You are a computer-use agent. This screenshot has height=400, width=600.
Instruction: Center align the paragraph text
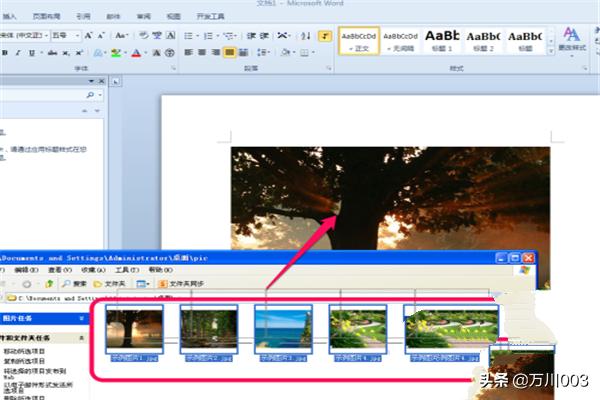[x=201, y=52]
